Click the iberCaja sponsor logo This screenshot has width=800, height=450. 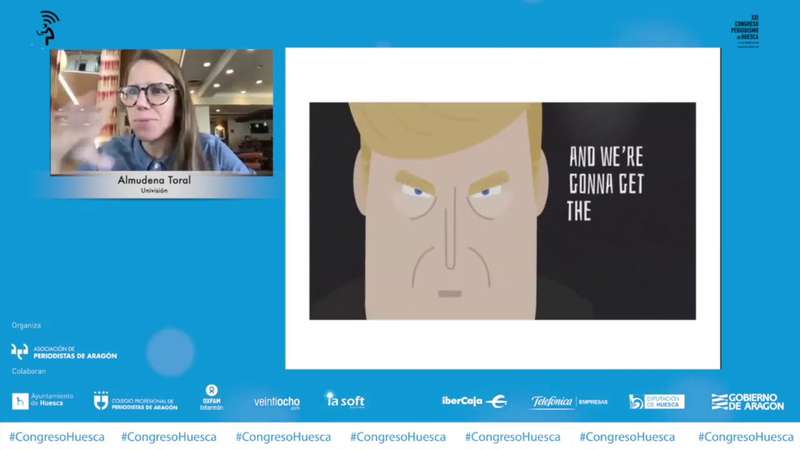tap(474, 402)
